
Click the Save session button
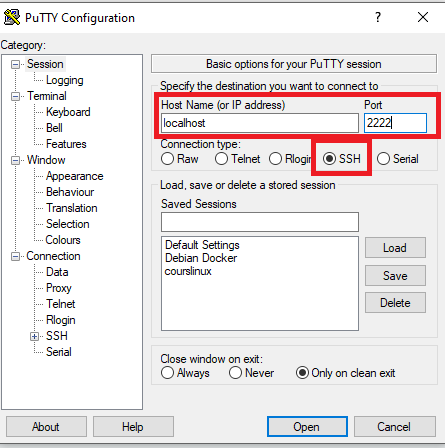(x=395, y=276)
